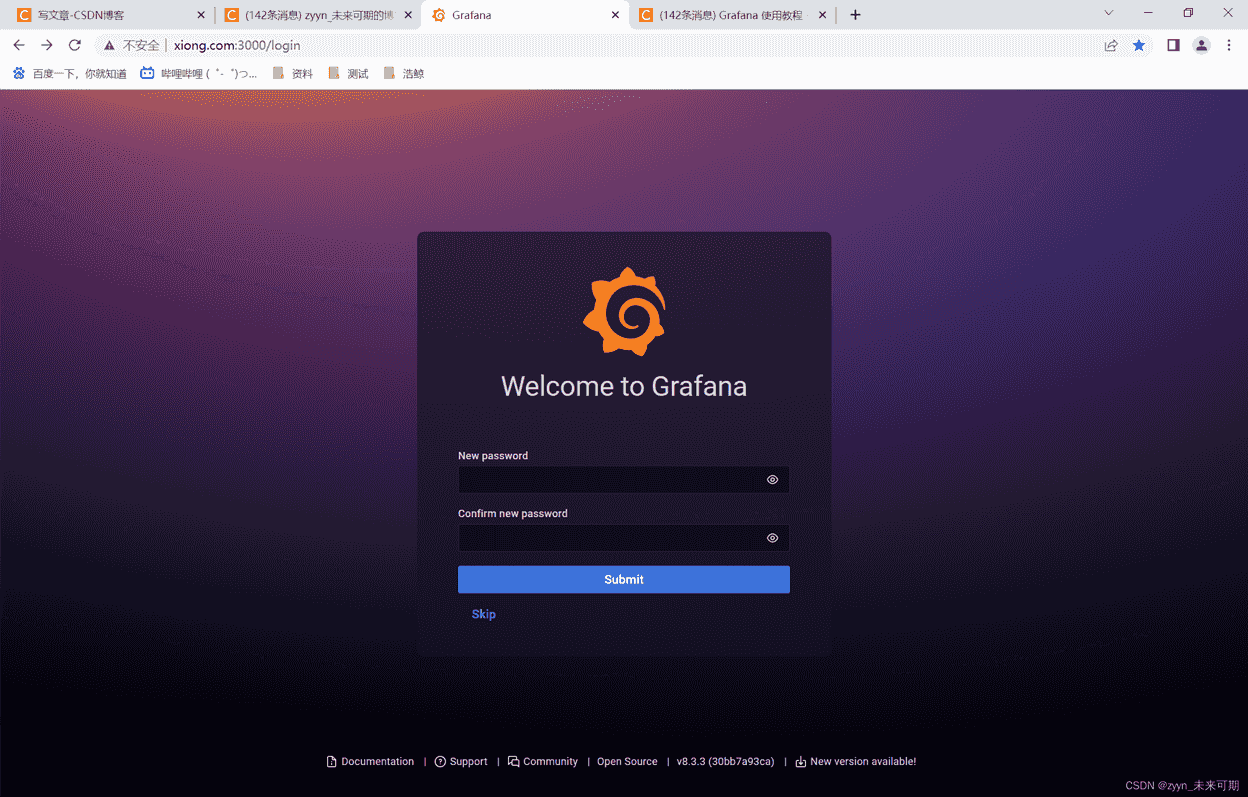This screenshot has width=1248, height=797.
Task: Share this page from the address bar
Action: pos(1111,45)
